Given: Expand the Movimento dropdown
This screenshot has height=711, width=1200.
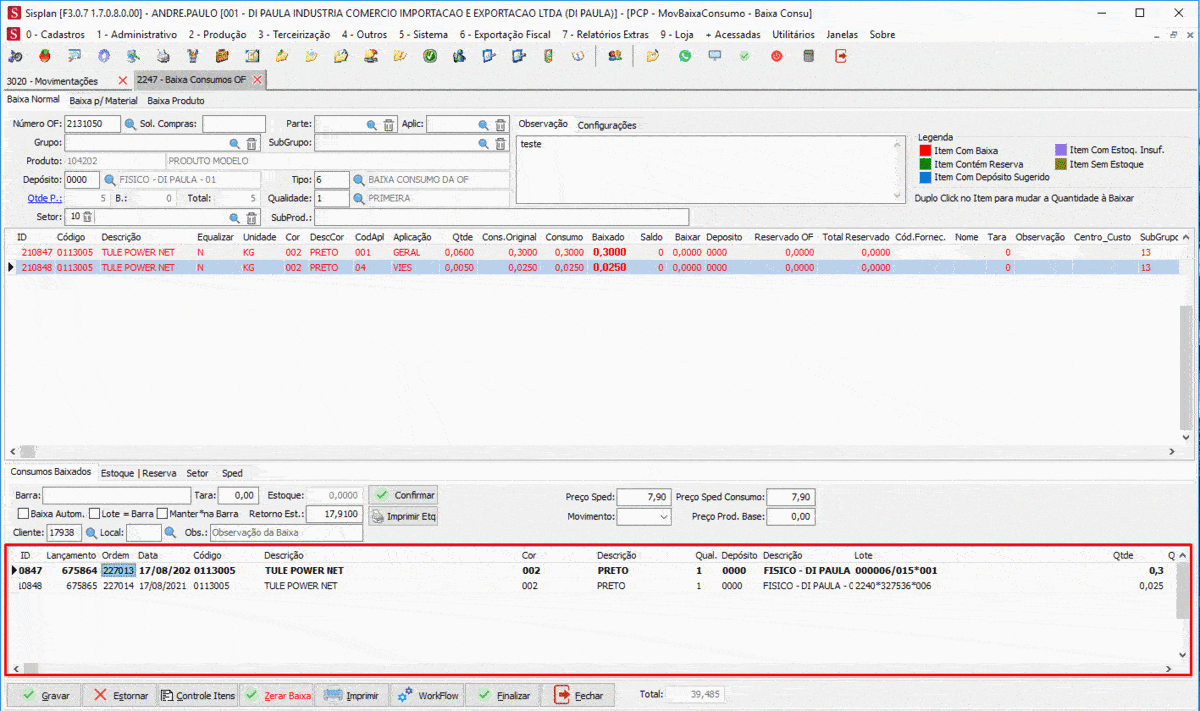Looking at the screenshot, I should point(664,517).
